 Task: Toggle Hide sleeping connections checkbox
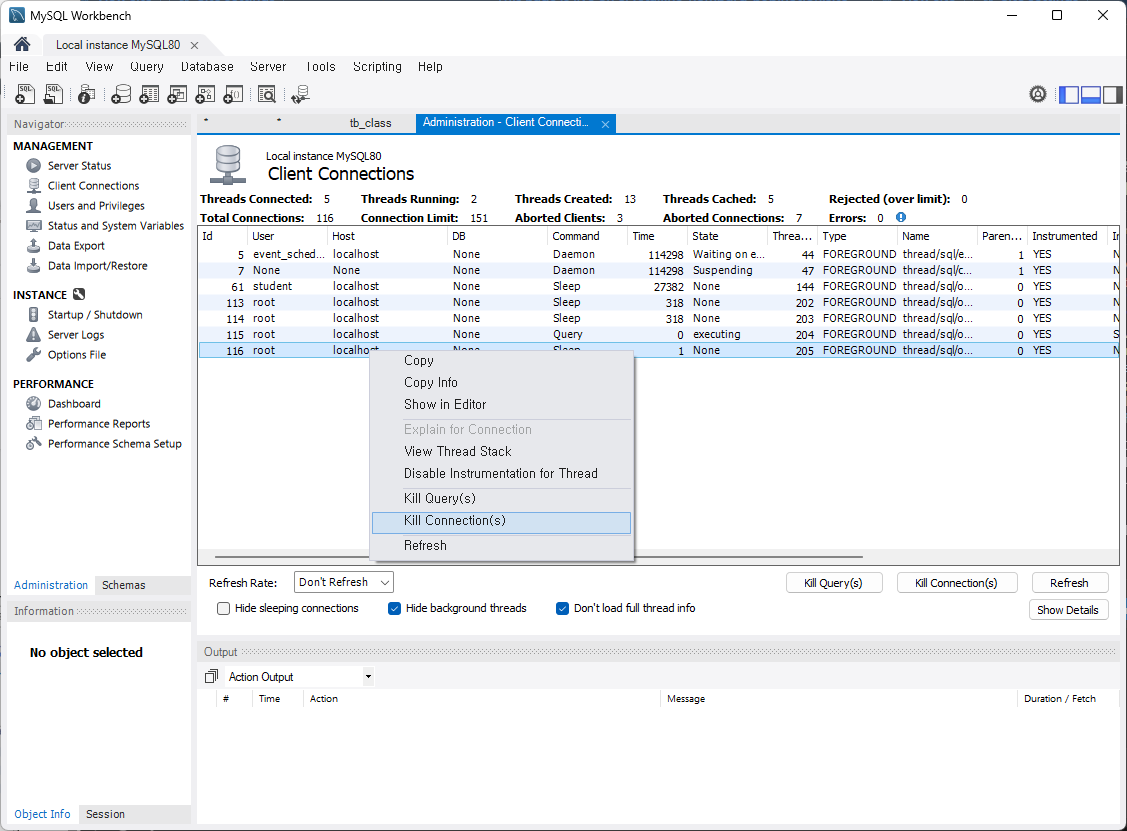click(x=224, y=608)
